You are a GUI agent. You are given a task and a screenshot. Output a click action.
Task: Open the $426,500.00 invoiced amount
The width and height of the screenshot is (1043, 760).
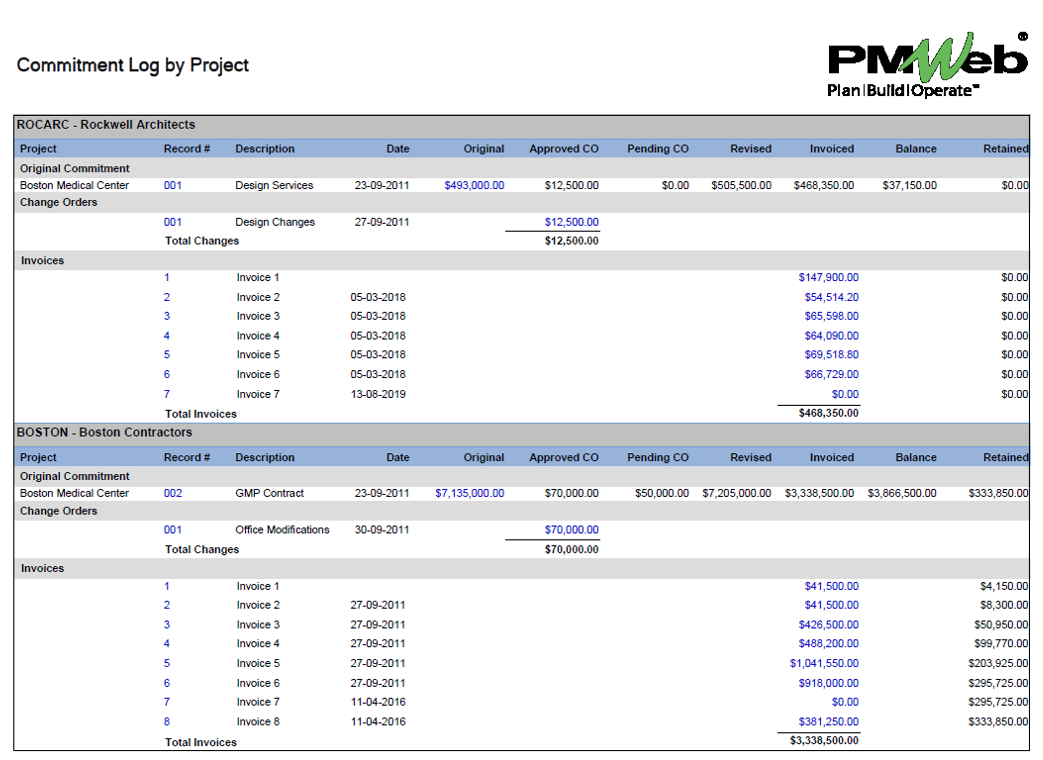[x=828, y=625]
